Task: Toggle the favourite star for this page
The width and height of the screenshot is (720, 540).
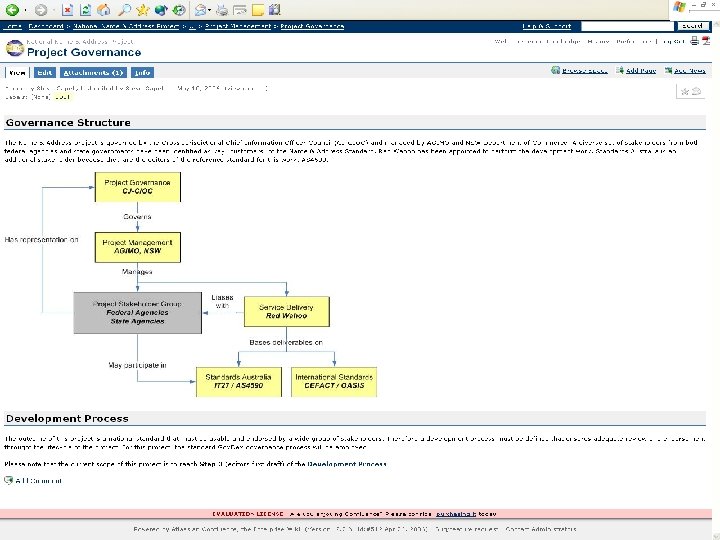Action: tap(685, 91)
